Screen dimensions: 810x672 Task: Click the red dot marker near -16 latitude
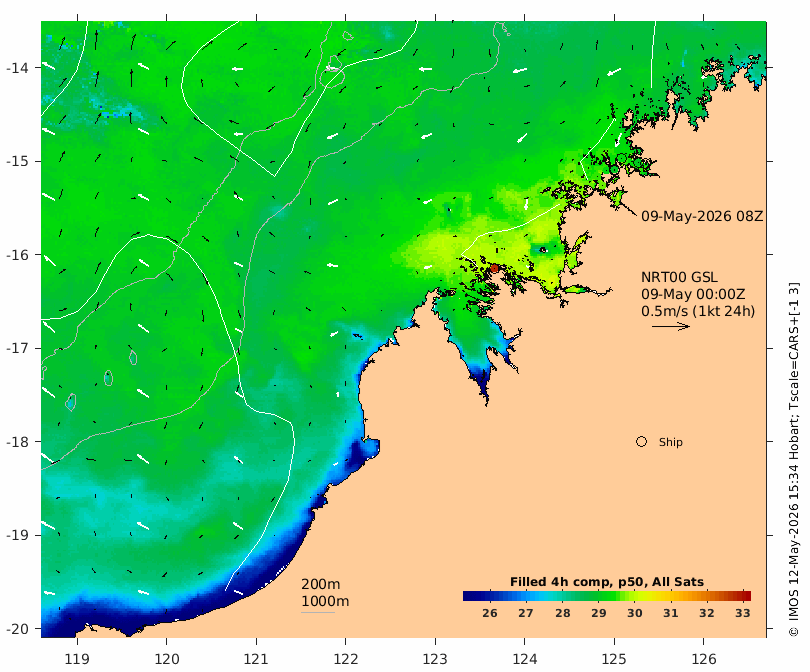[494, 268]
